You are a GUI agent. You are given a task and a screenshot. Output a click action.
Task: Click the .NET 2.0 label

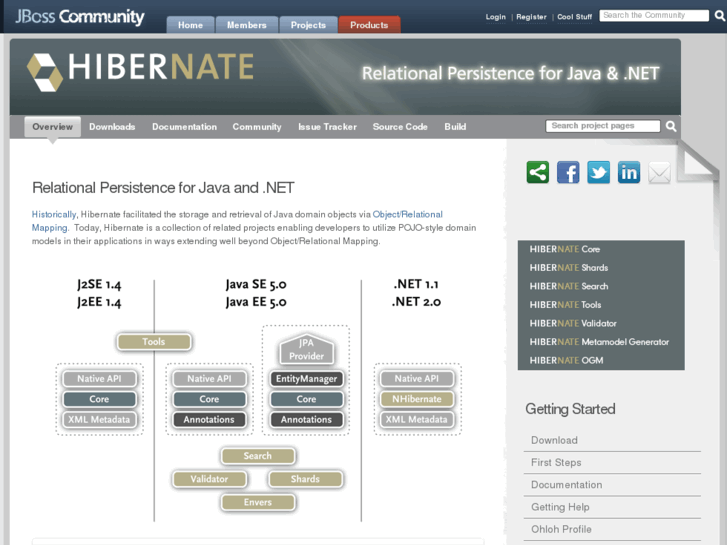[x=416, y=302]
